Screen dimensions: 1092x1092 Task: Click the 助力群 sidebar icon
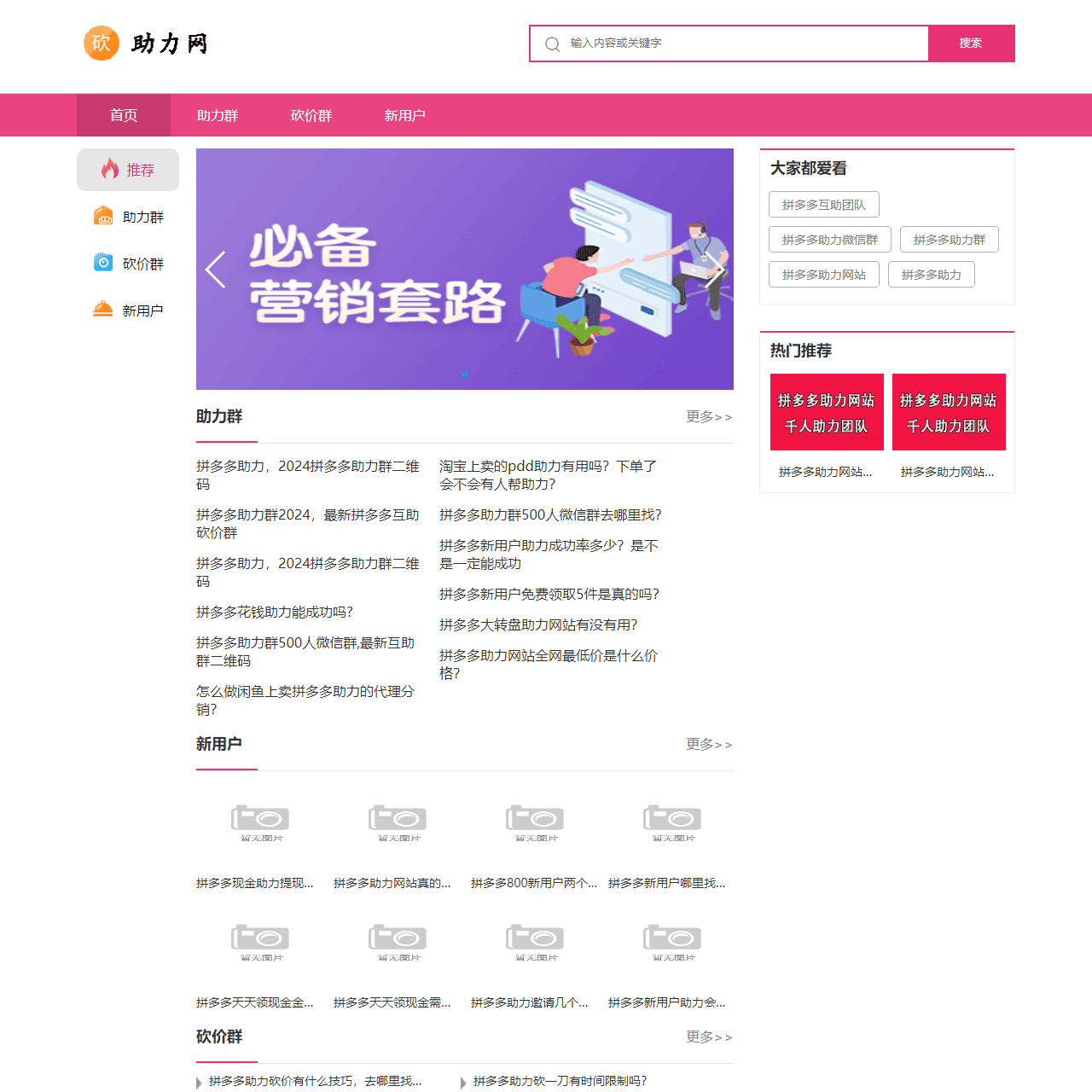click(103, 216)
